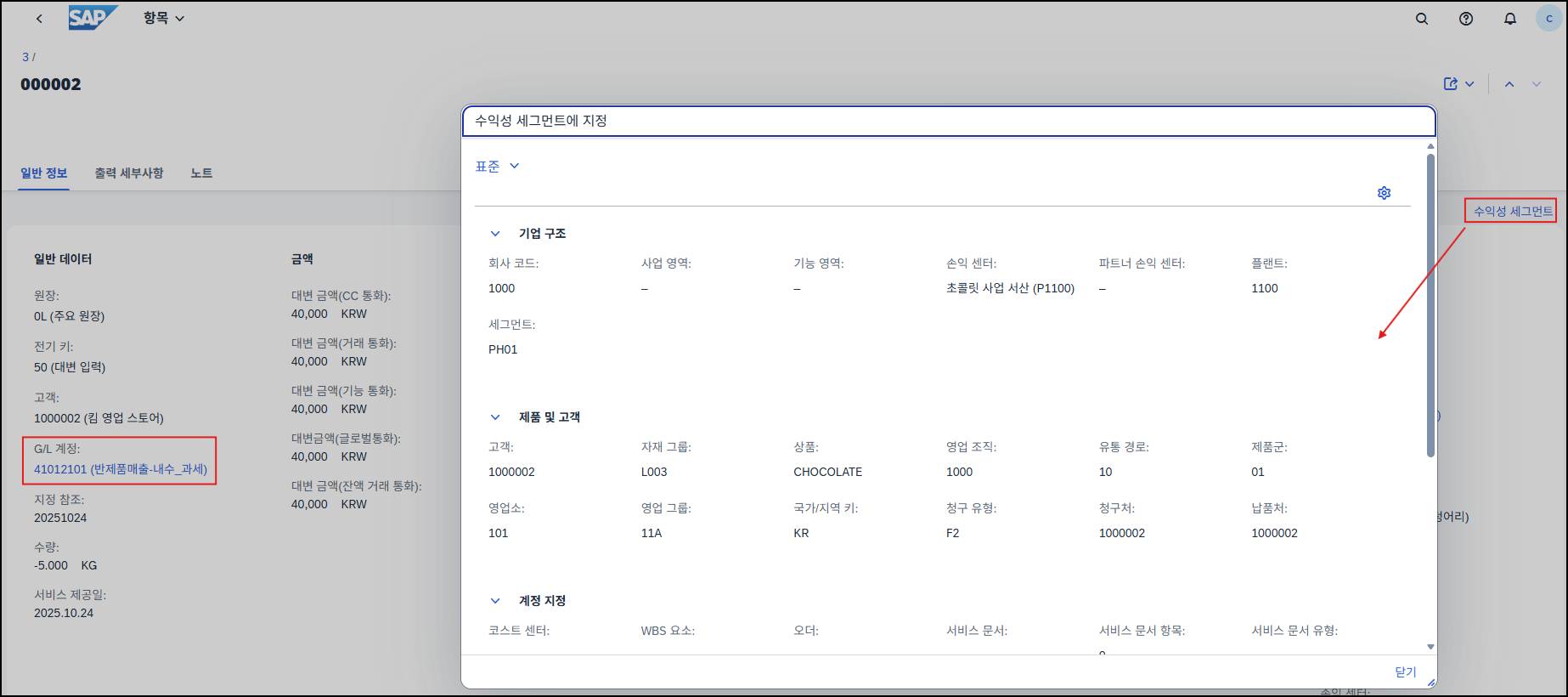Click the 청구 유형 value F2
This screenshot has width=1568, height=697.
(x=953, y=533)
